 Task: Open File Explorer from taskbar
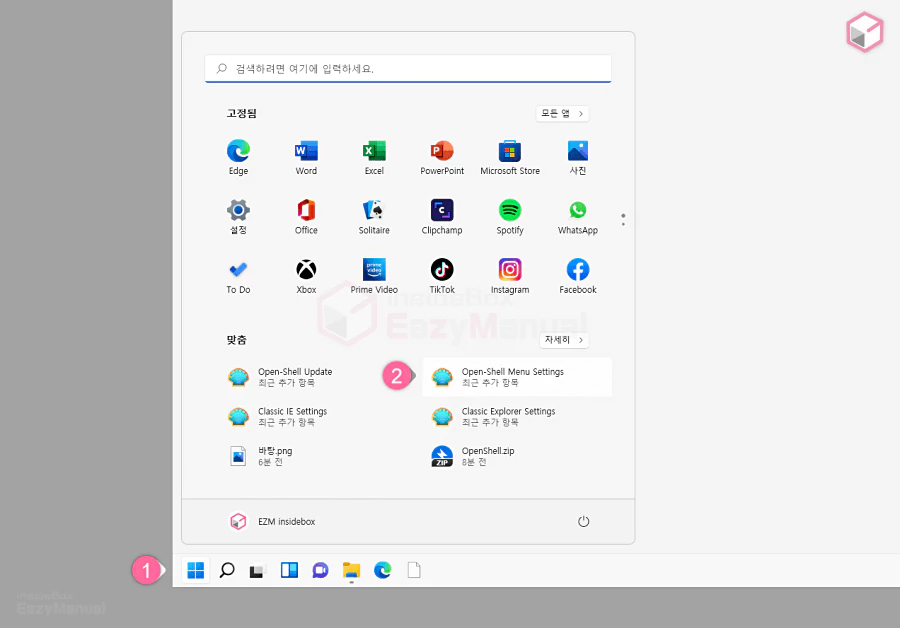coord(351,570)
